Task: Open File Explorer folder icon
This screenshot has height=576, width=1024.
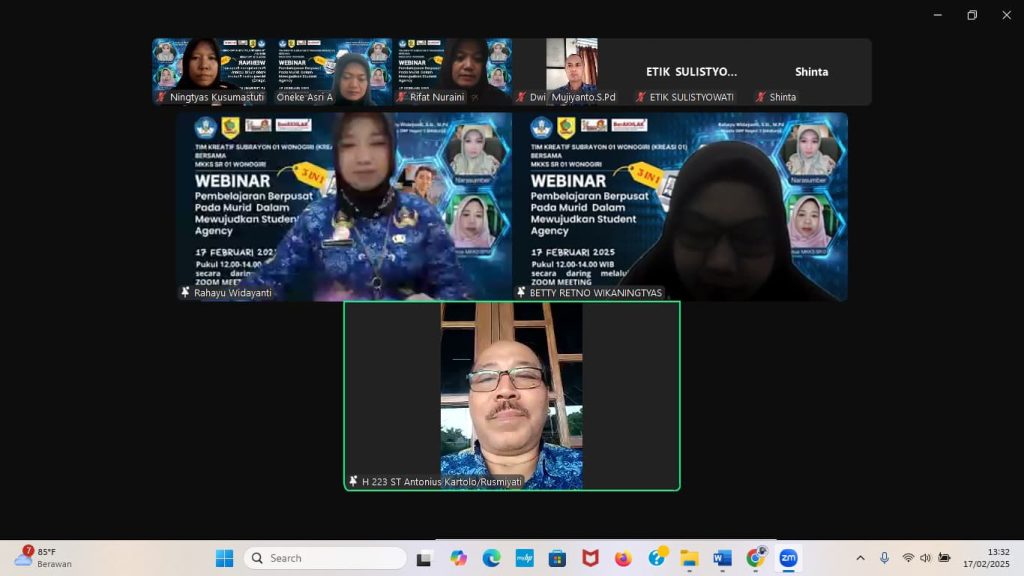Action: pyautogui.click(x=689, y=558)
